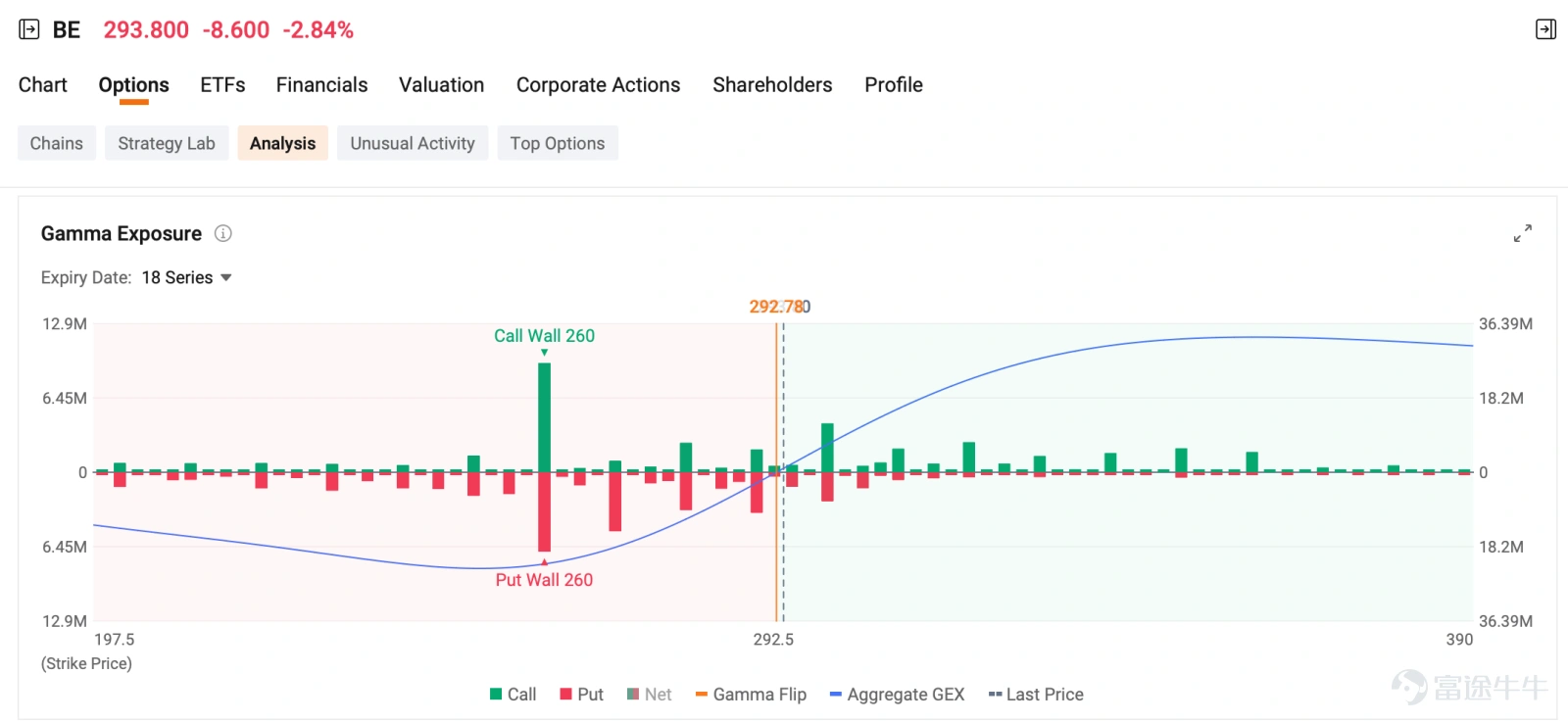Toggle the Call series in legend

tap(513, 695)
